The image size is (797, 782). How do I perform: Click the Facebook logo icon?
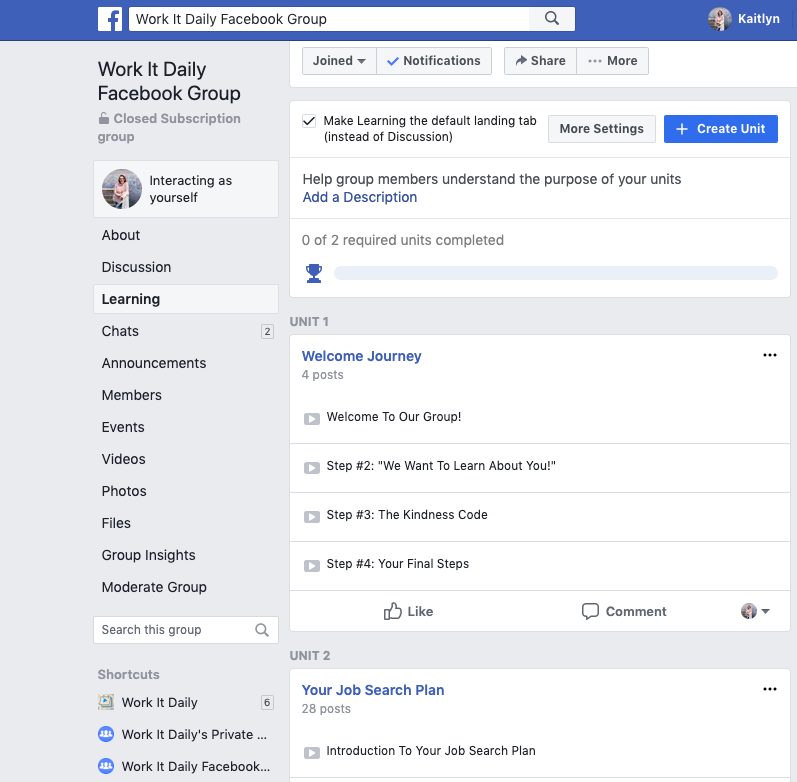110,19
